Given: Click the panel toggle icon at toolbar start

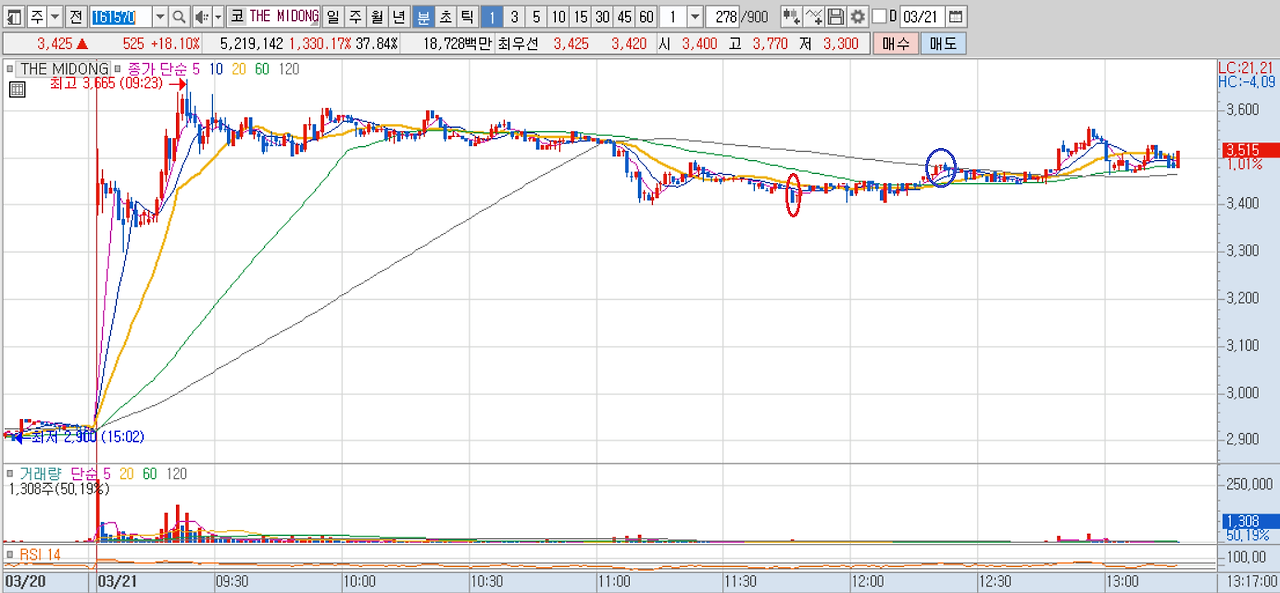Looking at the screenshot, I should point(14,17).
